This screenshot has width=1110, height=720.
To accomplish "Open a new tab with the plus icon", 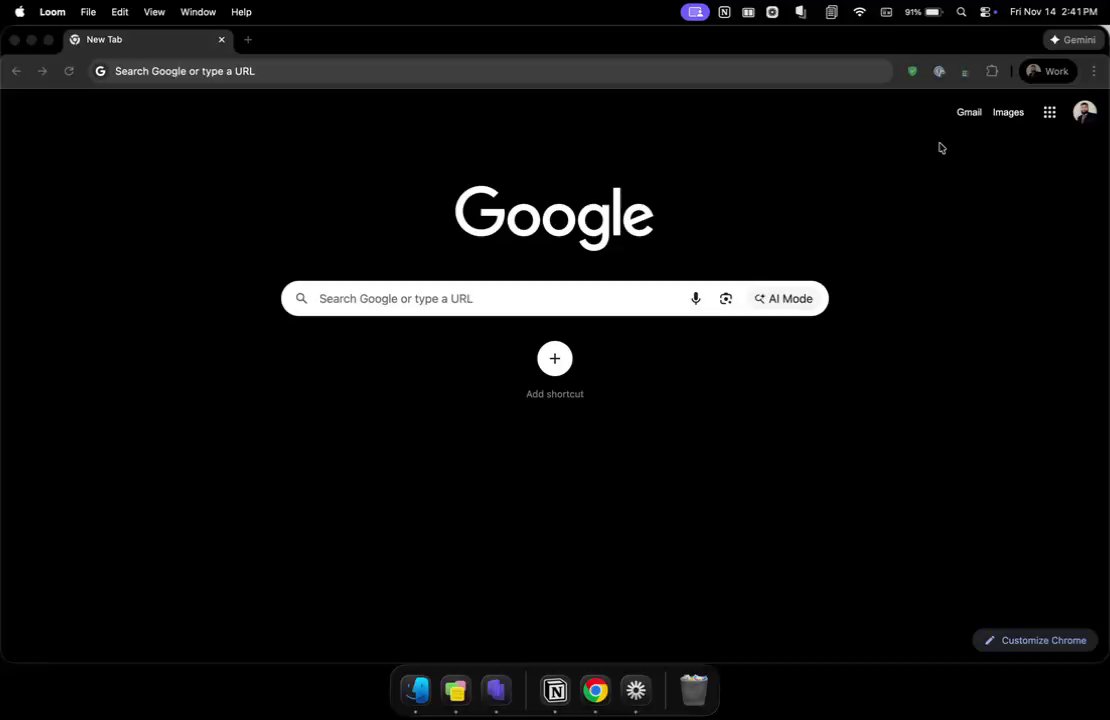I will coord(248,40).
